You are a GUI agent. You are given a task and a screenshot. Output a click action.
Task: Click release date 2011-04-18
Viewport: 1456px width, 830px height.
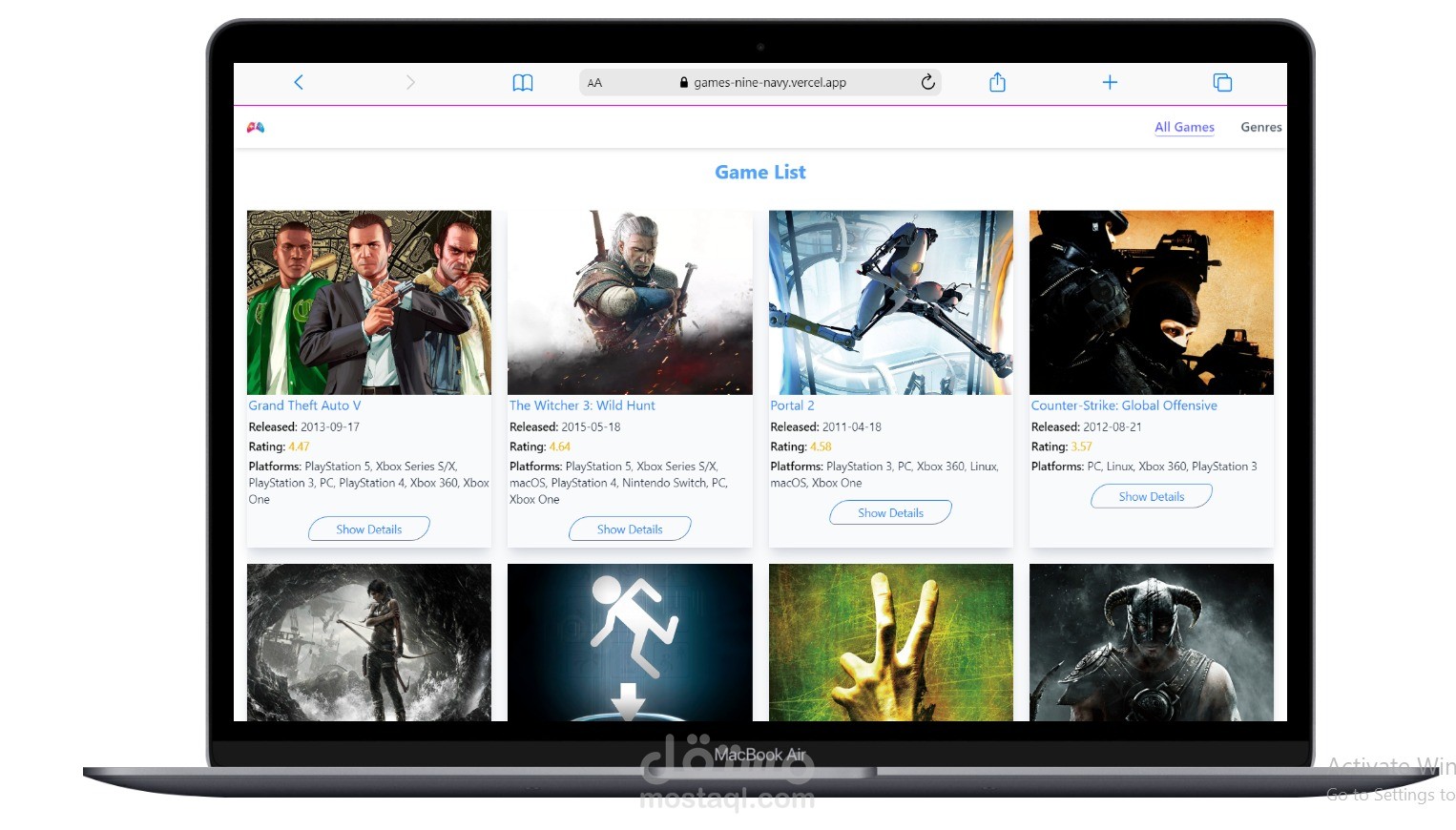[852, 427]
